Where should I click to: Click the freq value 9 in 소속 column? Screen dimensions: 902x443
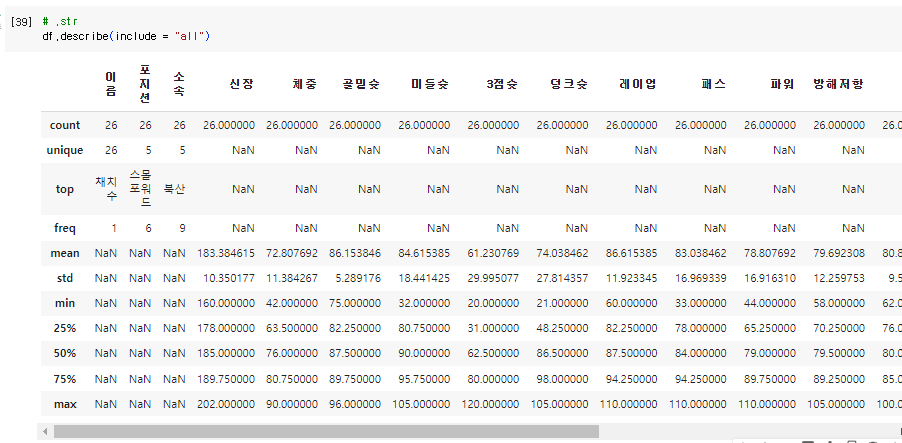tap(182, 228)
